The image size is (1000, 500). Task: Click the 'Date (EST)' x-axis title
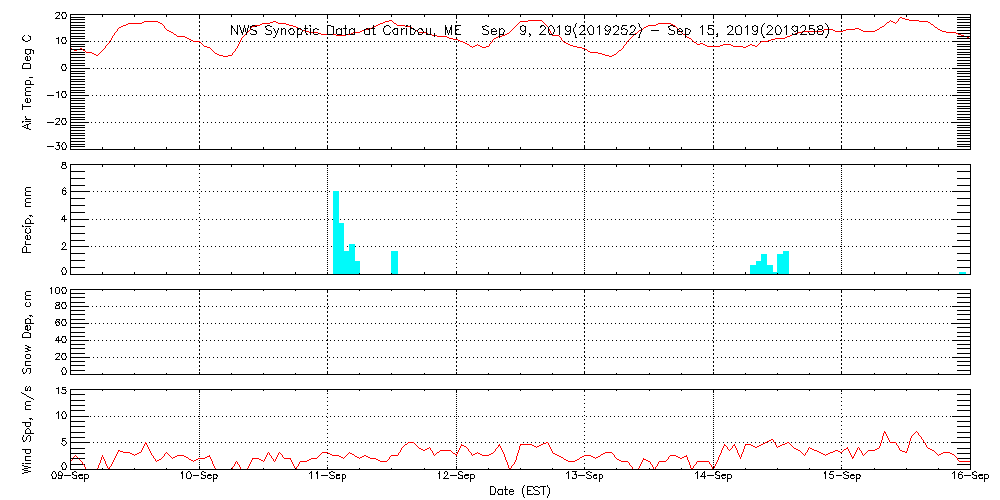pyautogui.click(x=520, y=491)
